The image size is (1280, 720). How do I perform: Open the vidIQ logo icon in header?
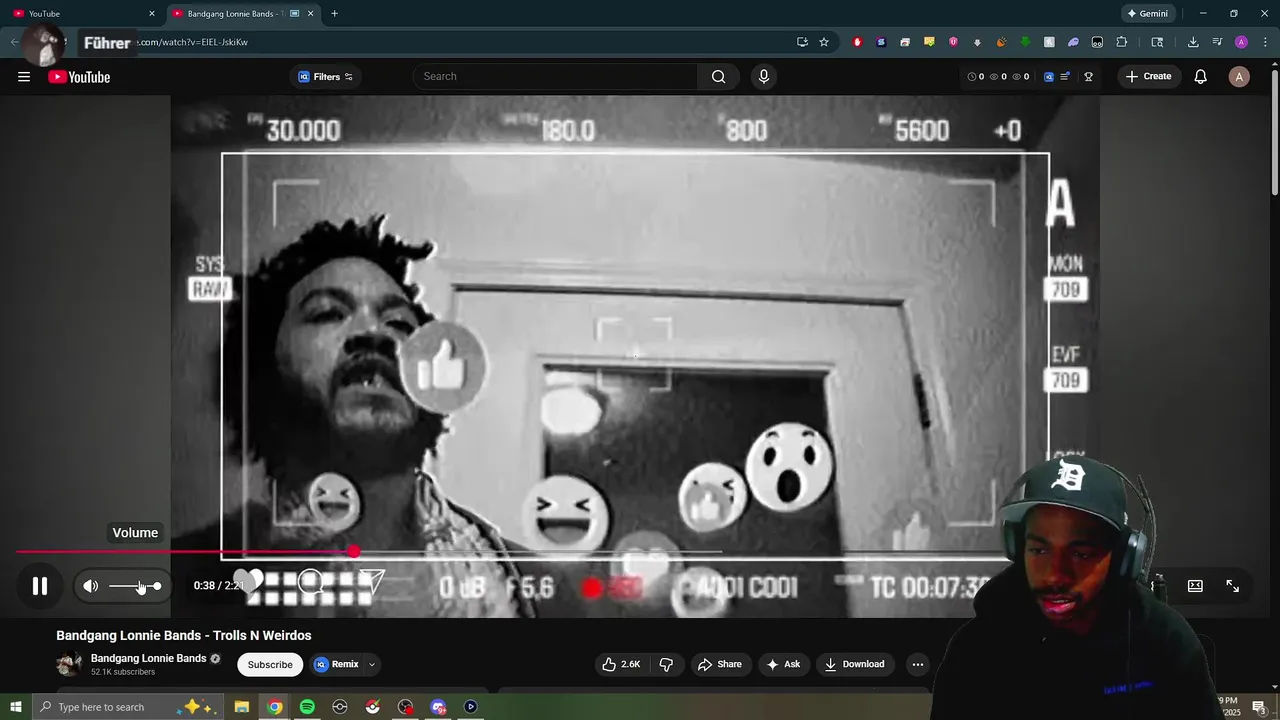click(1049, 77)
